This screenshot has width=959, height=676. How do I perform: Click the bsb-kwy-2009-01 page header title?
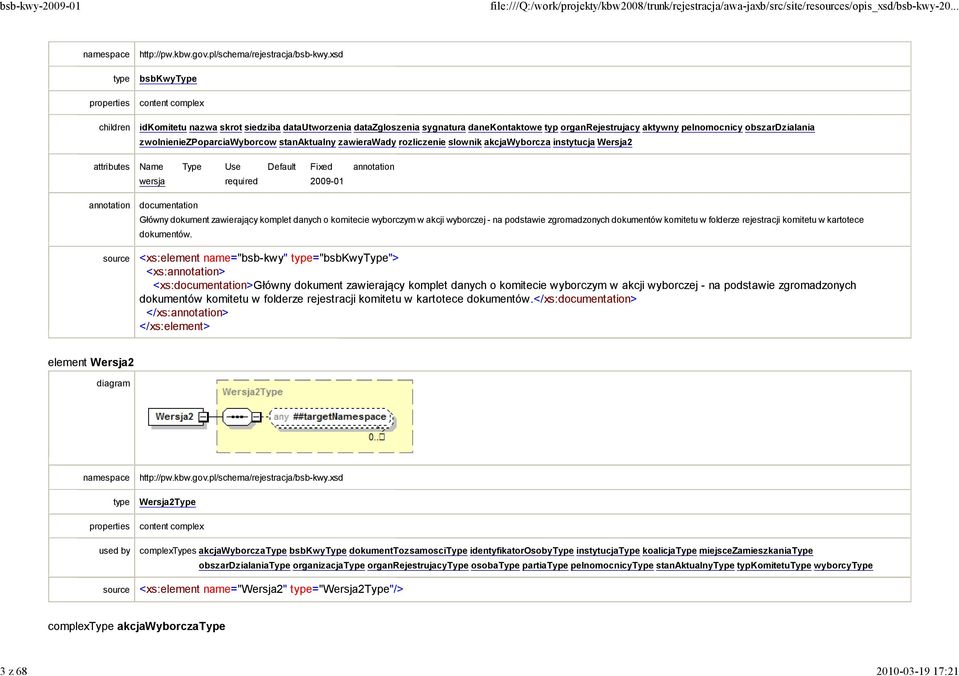pos(40,6)
